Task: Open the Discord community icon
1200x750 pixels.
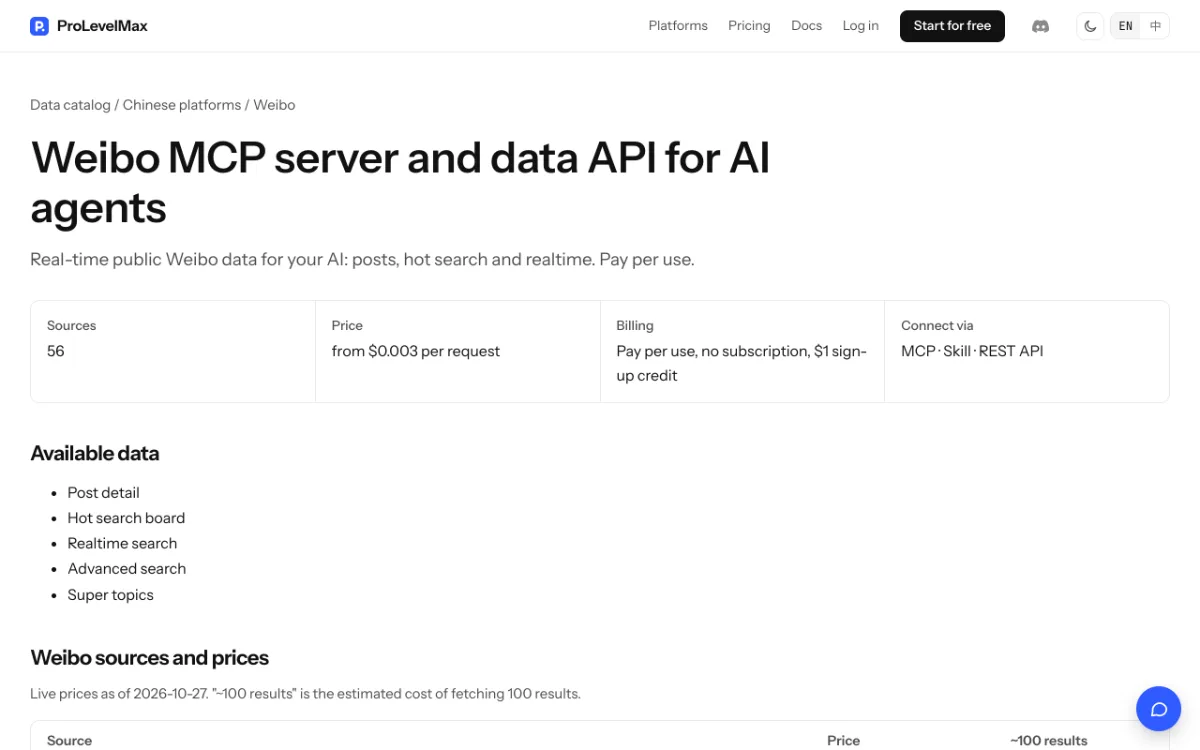Action: tap(1040, 26)
